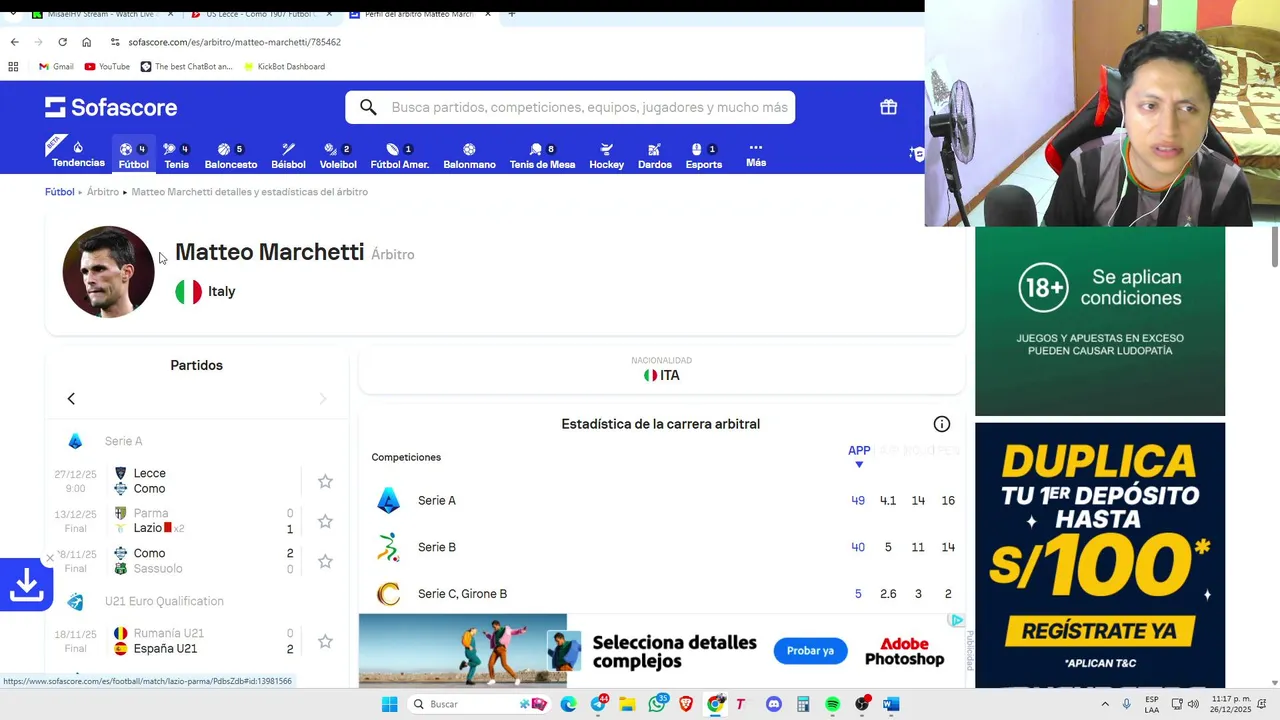Viewport: 1280px width, 720px height.
Task: Click the Fútbol breadcrumb link
Action: 60,192
